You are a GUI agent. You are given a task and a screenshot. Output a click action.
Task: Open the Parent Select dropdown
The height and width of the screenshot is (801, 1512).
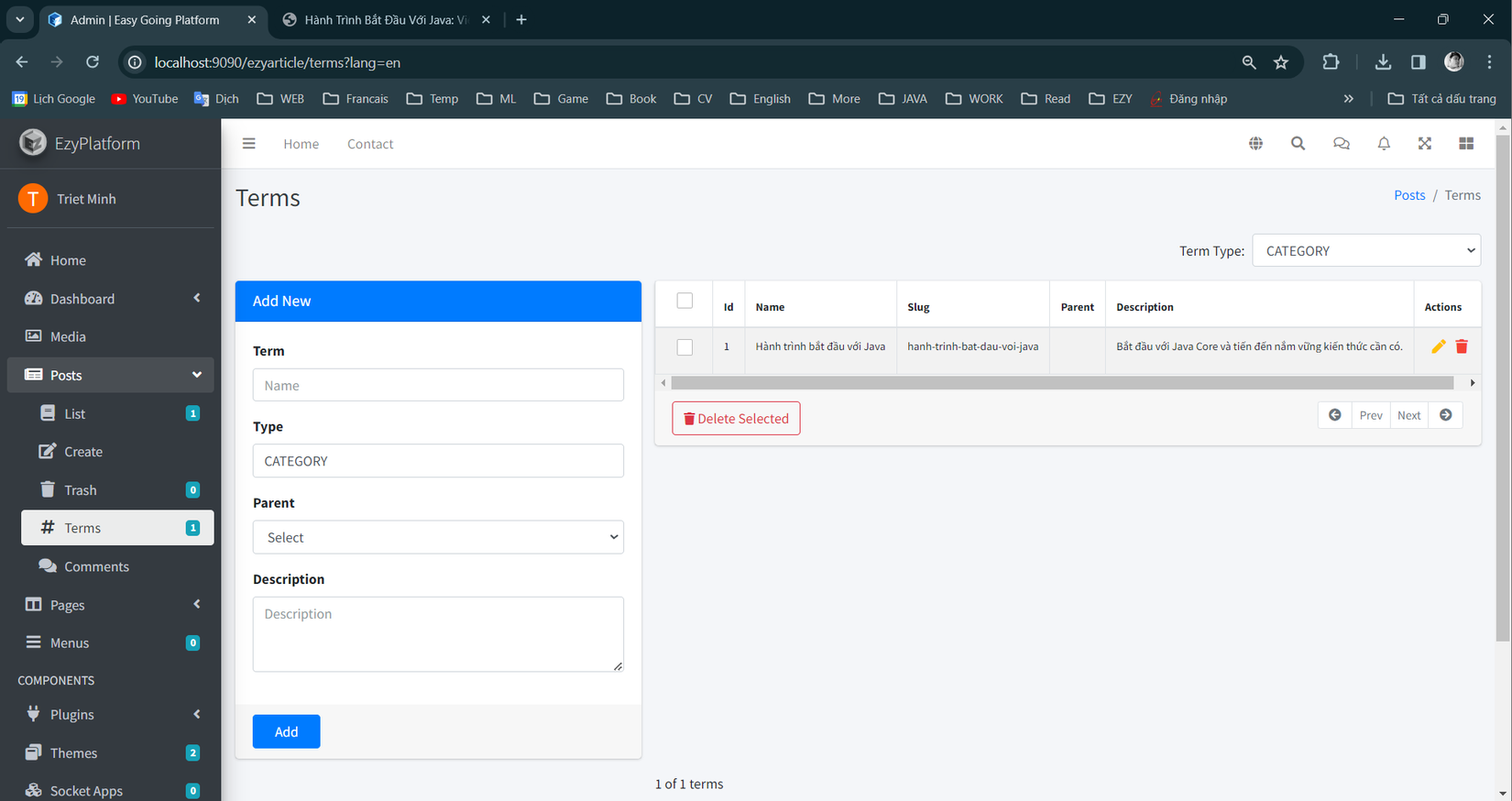438,537
